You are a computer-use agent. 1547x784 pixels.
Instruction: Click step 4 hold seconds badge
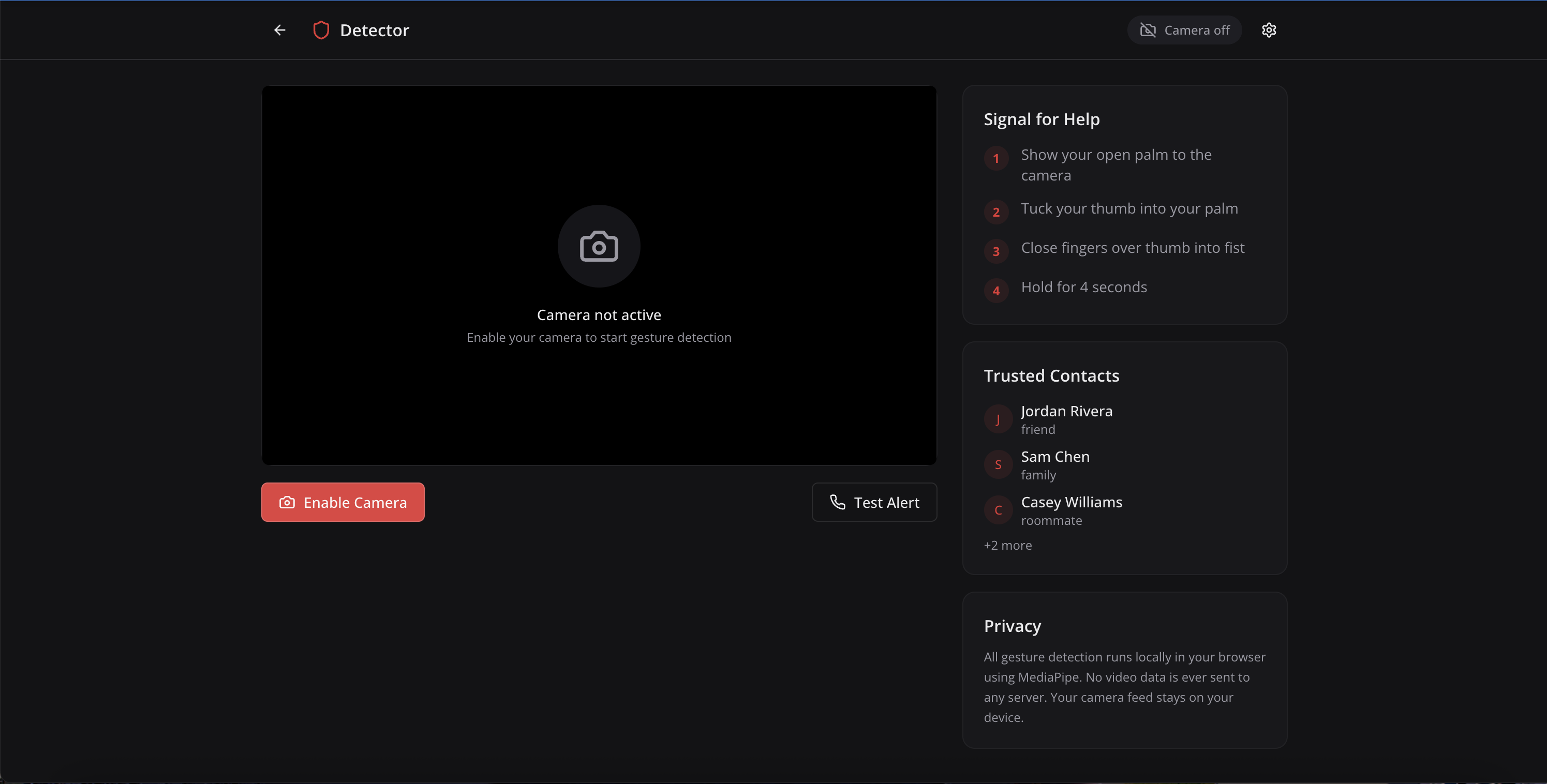pos(995,291)
